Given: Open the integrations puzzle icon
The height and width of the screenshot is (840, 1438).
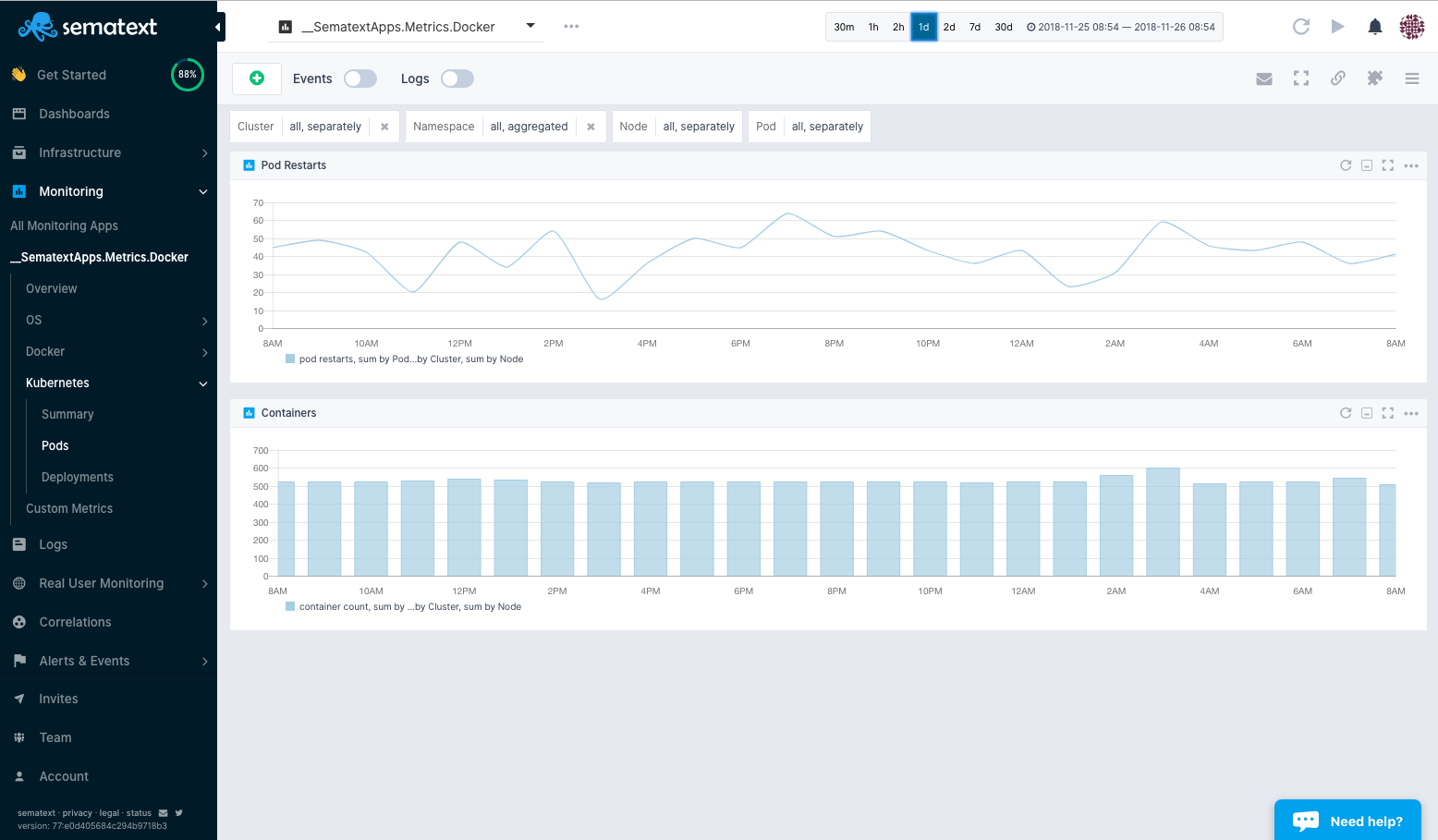Looking at the screenshot, I should (1375, 79).
